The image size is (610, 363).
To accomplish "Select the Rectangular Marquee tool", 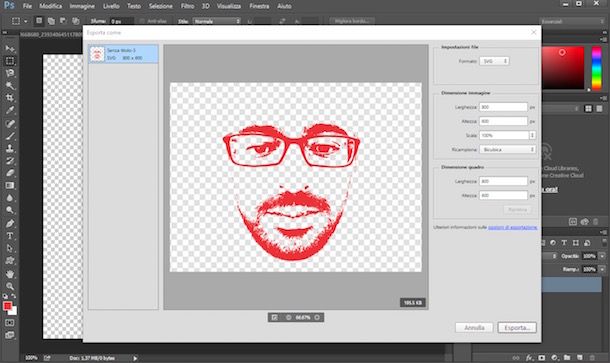I will pyautogui.click(x=10, y=61).
